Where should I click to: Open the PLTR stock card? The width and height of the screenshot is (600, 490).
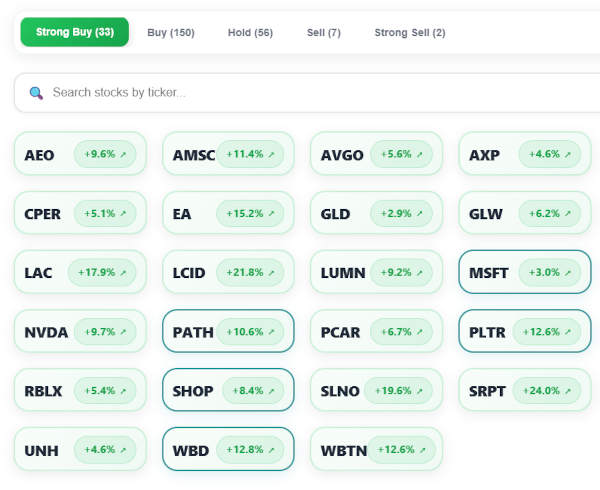[x=524, y=332]
